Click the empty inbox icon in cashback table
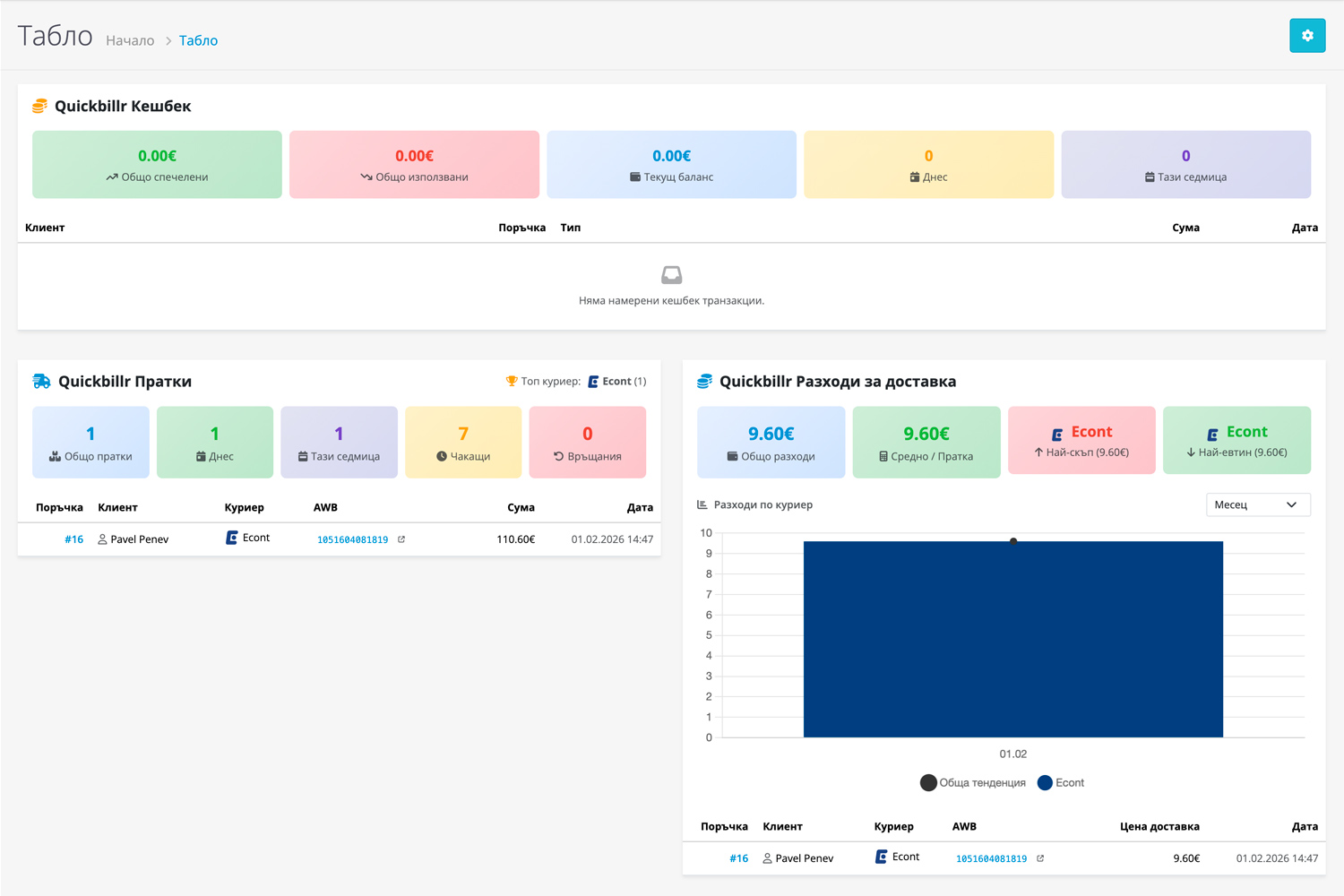The width and height of the screenshot is (1344, 896). 671,275
